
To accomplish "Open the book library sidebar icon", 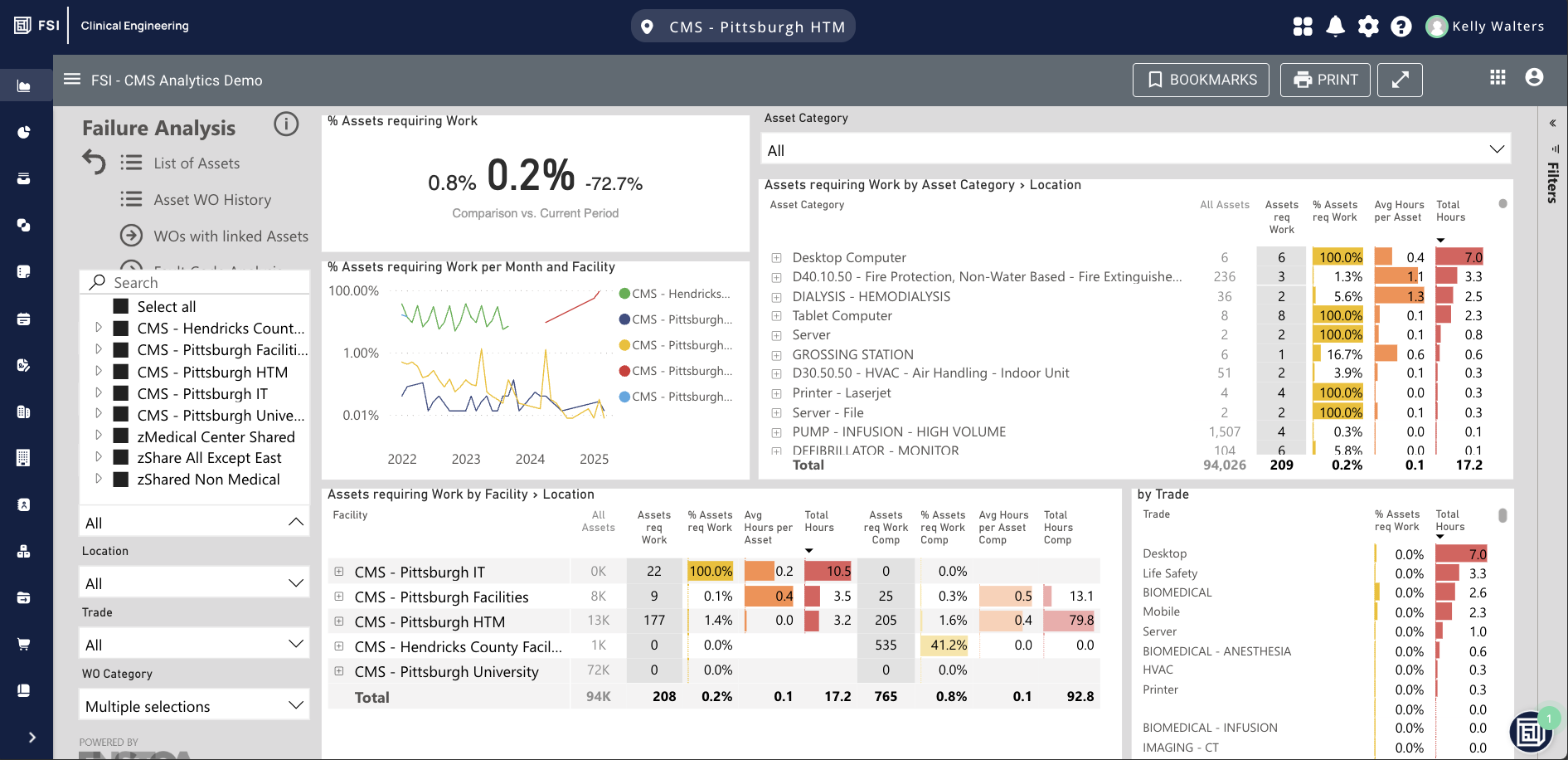I will click(24, 690).
